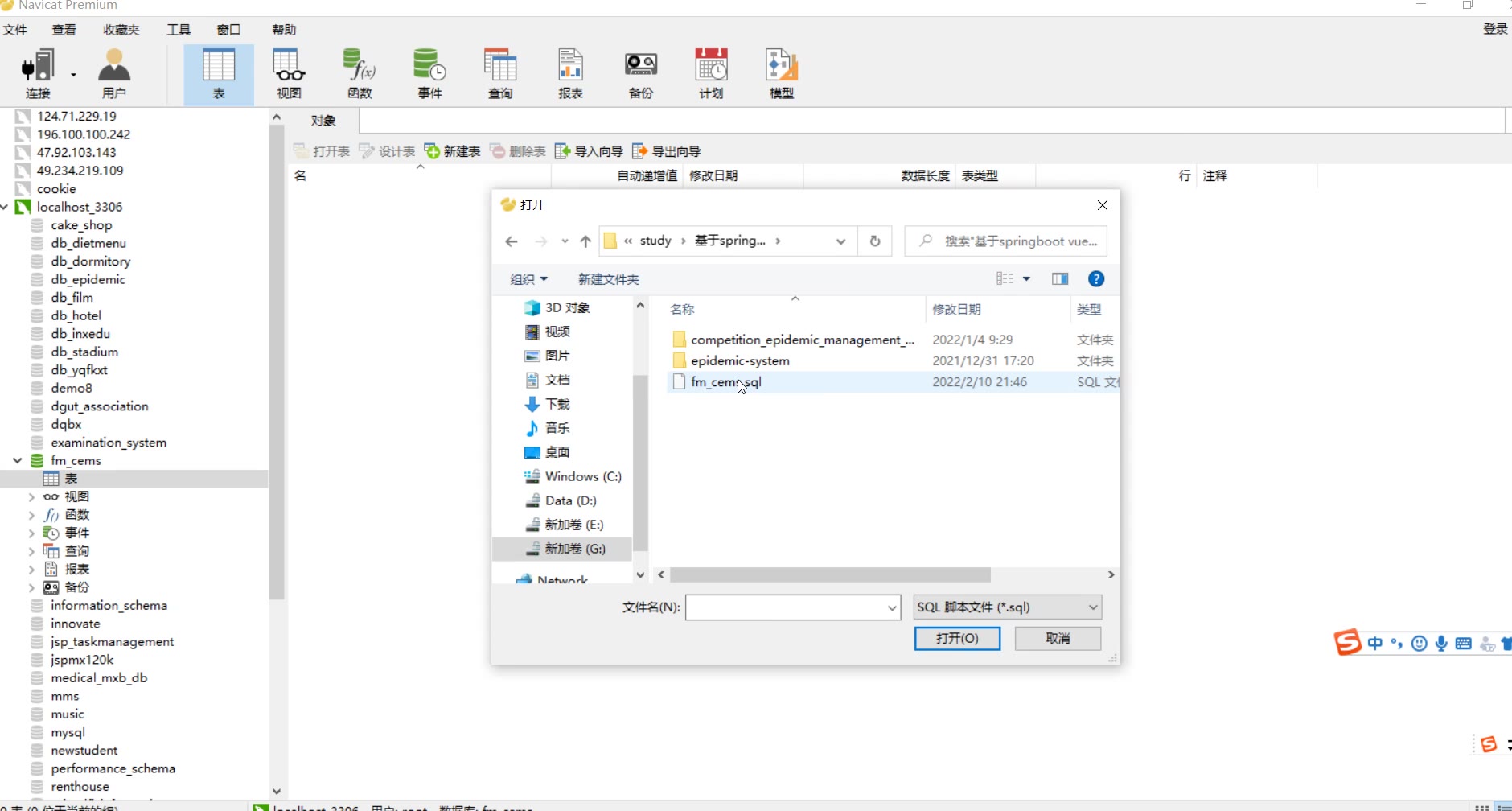Open the file type SQL filter dropdown
The height and width of the screenshot is (811, 1512).
point(1007,607)
